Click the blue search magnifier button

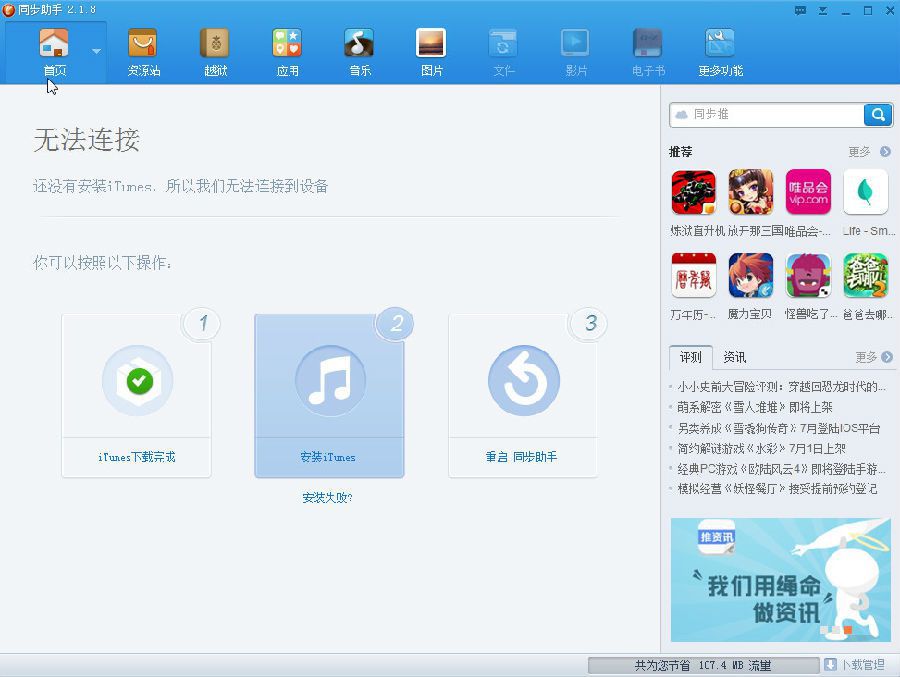[878, 115]
